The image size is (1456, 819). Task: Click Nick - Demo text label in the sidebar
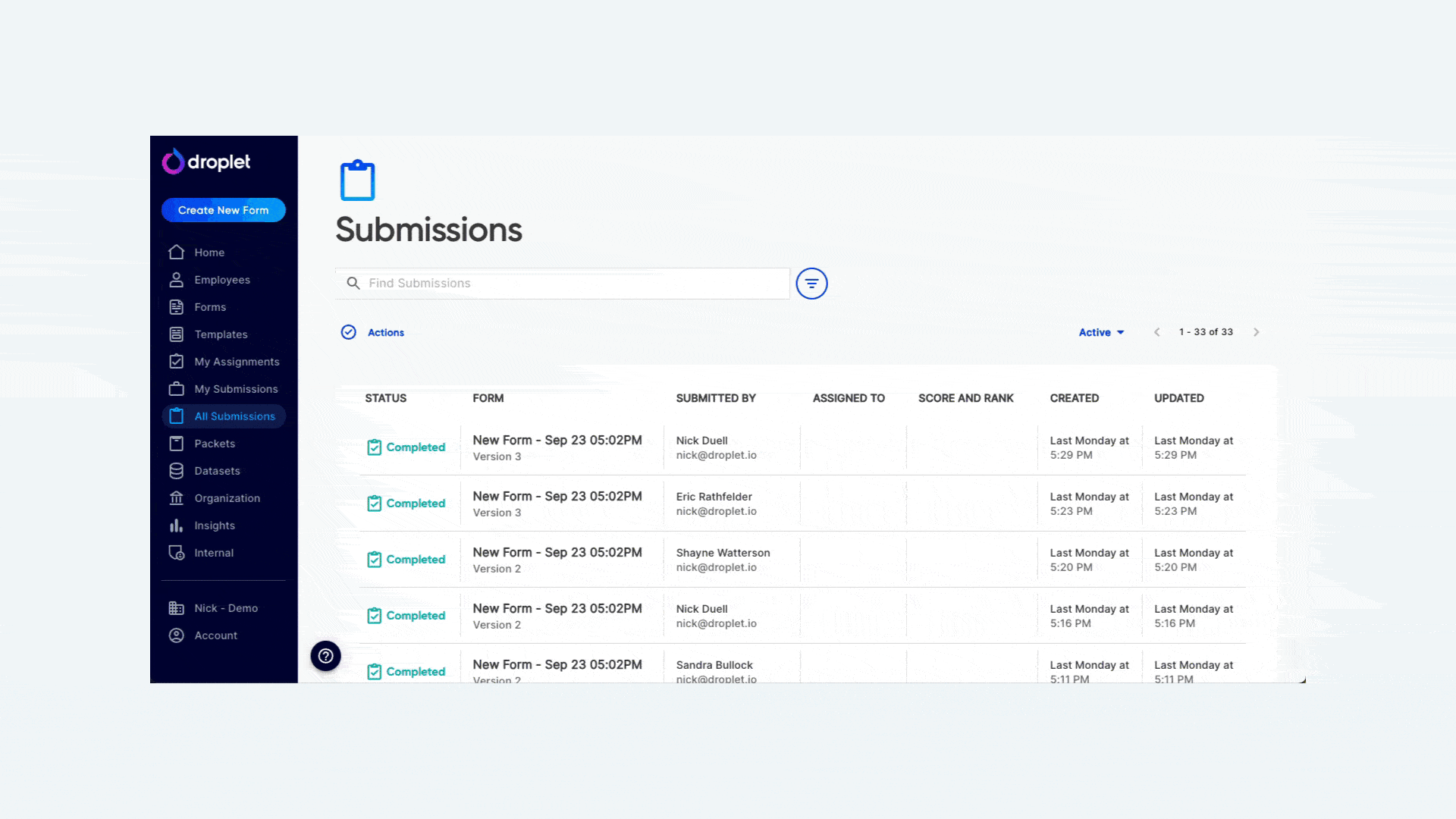click(226, 608)
